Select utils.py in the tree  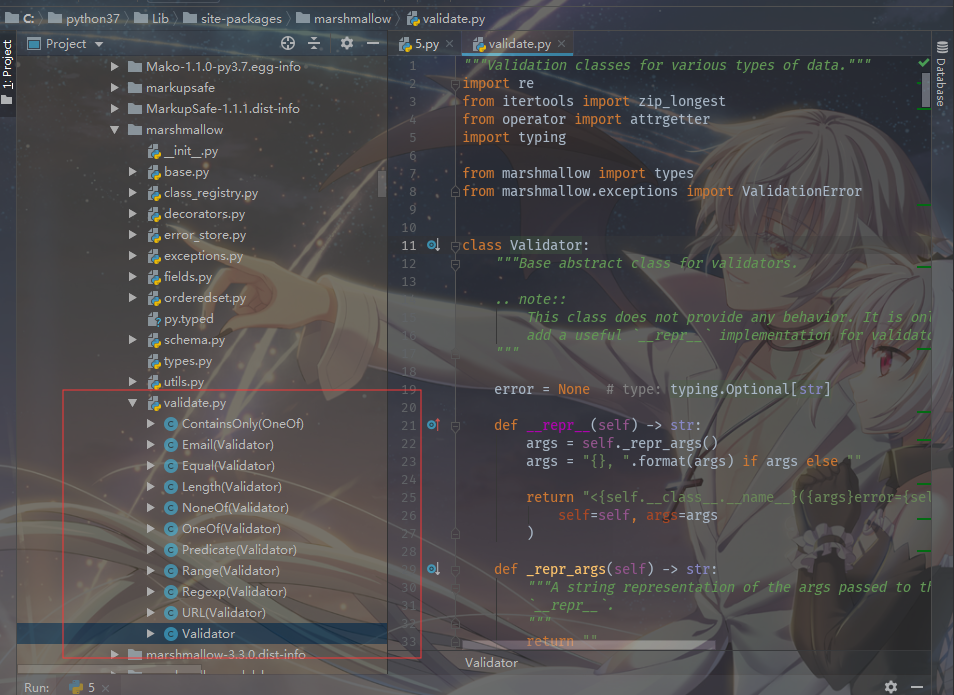[184, 382]
